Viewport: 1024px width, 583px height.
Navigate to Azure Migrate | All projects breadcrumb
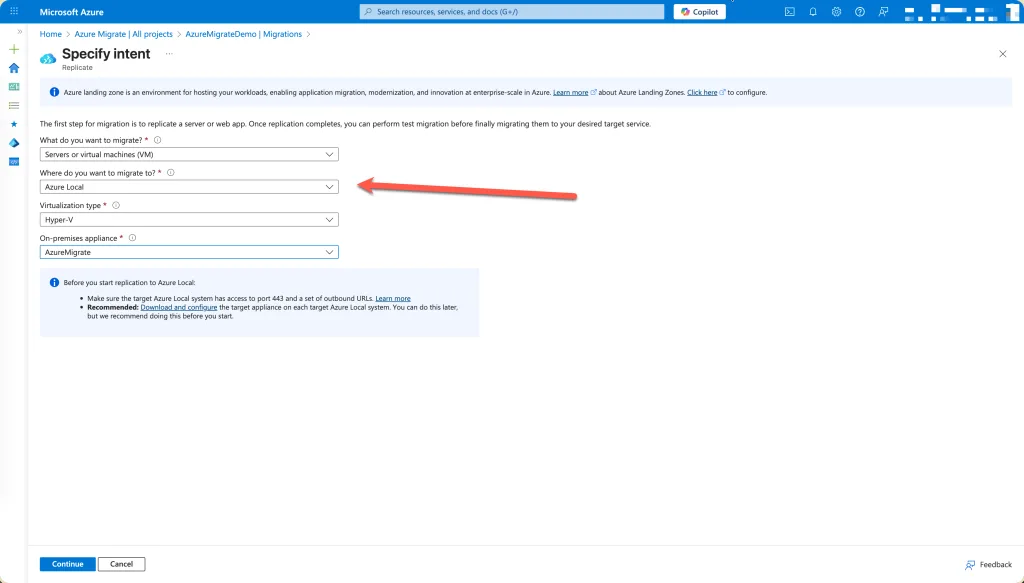pyautogui.click(x=123, y=34)
